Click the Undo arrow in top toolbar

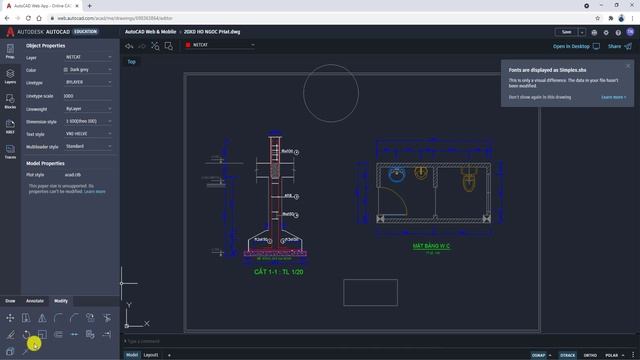pos(129,46)
